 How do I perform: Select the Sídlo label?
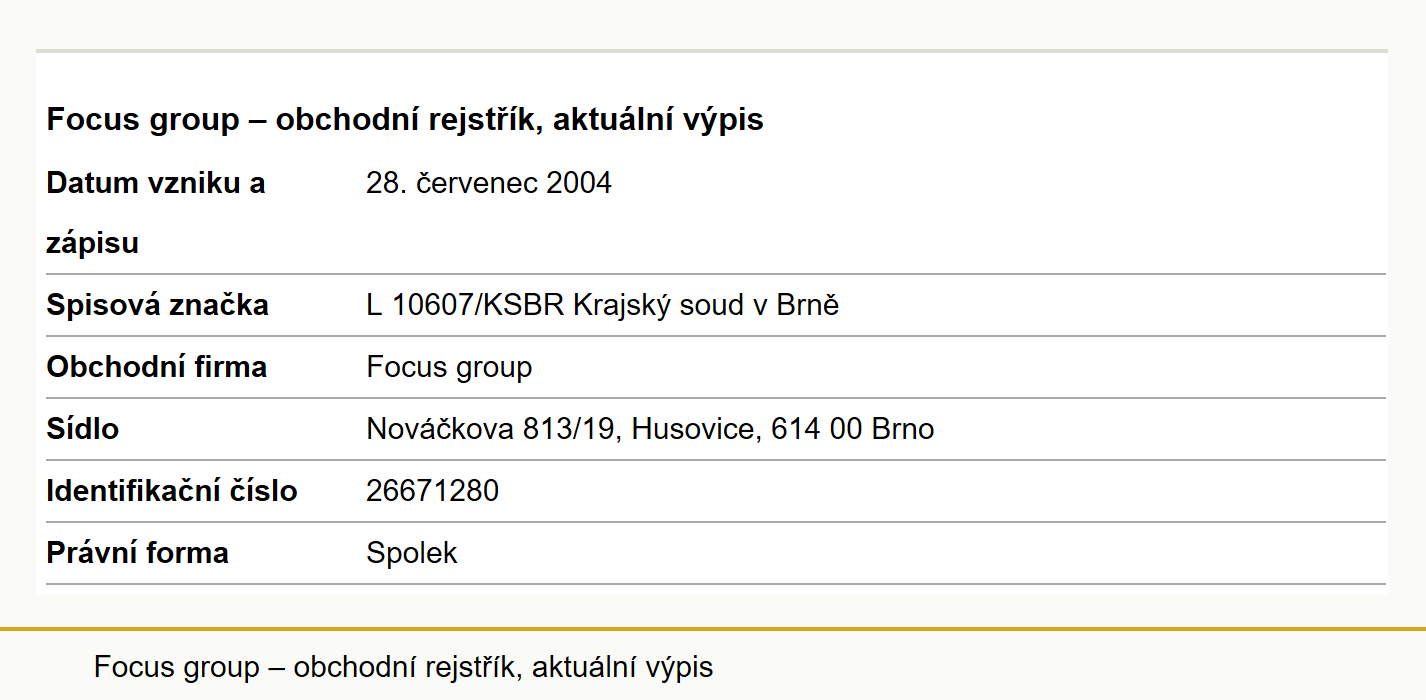83,429
